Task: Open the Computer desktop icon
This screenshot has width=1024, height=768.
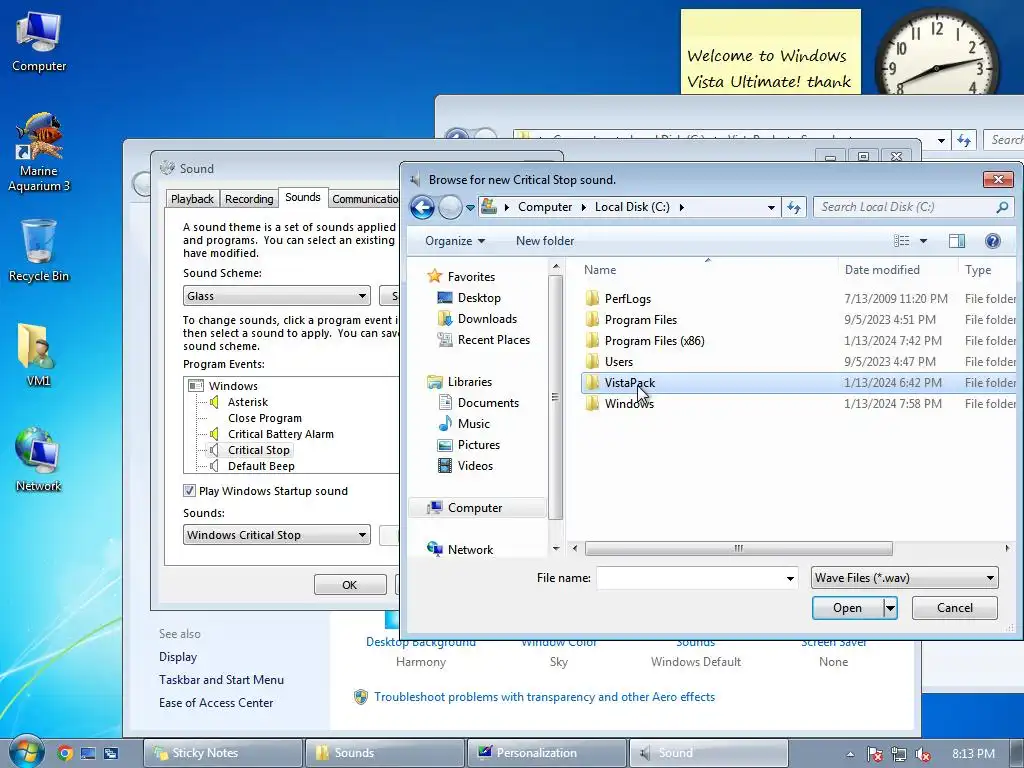Action: (39, 42)
